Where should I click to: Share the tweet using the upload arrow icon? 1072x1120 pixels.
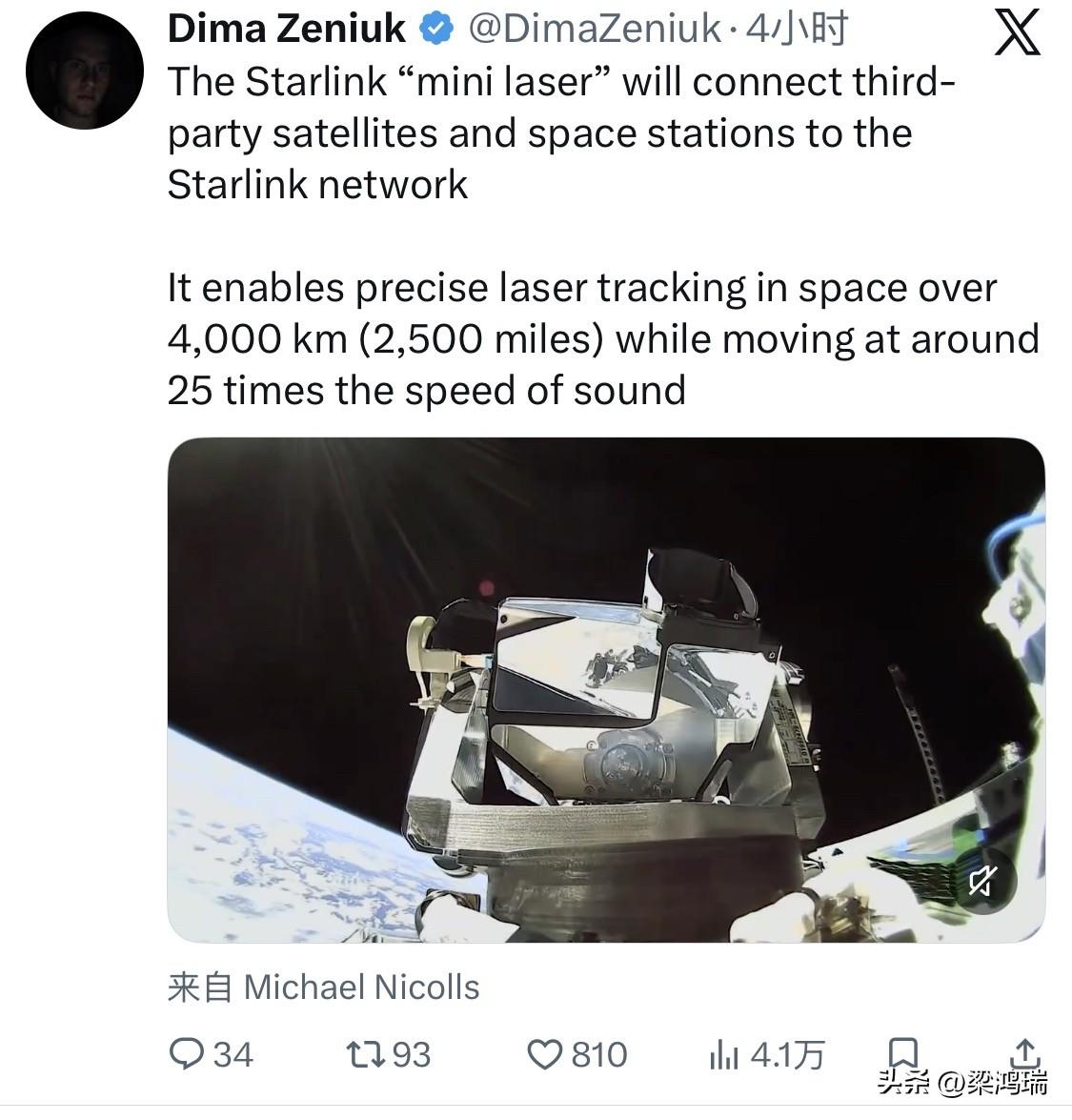tap(1024, 1054)
